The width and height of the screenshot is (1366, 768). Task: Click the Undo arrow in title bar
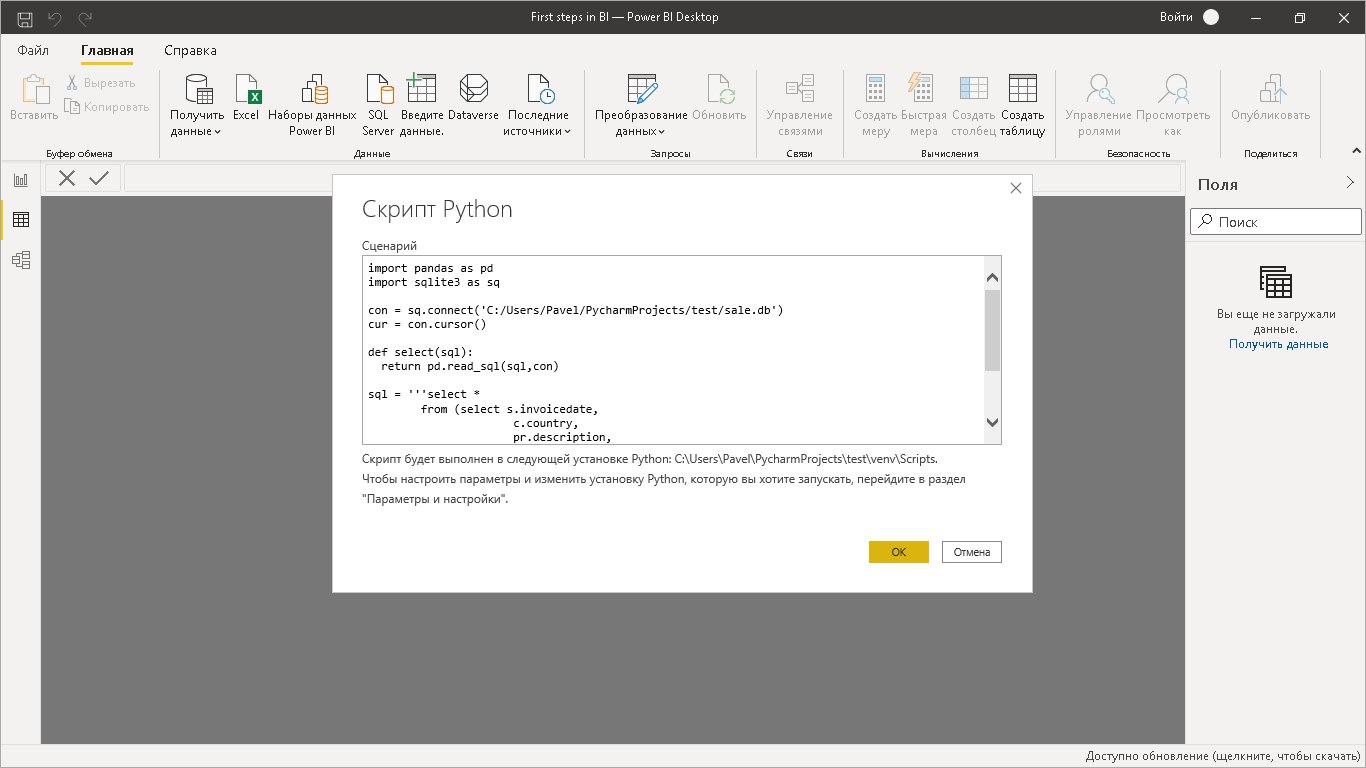pyautogui.click(x=55, y=18)
